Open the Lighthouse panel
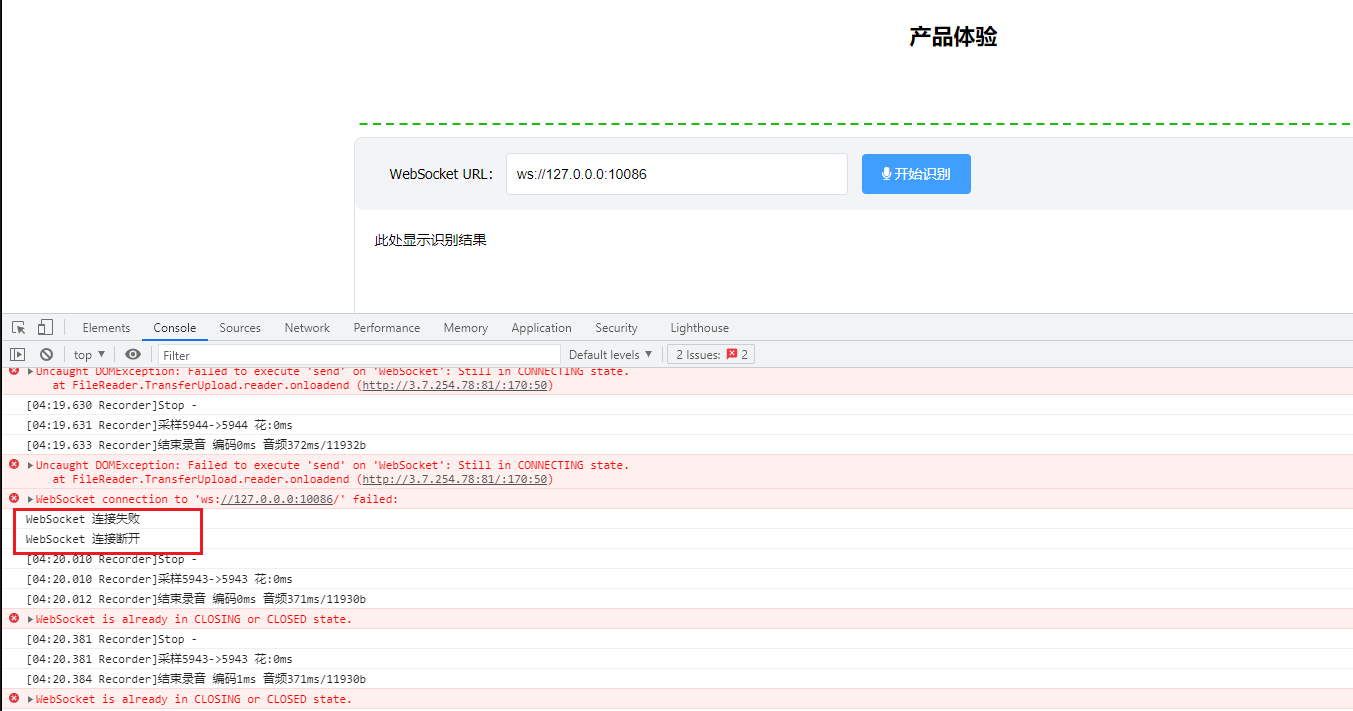This screenshot has height=711, width=1353. click(699, 327)
